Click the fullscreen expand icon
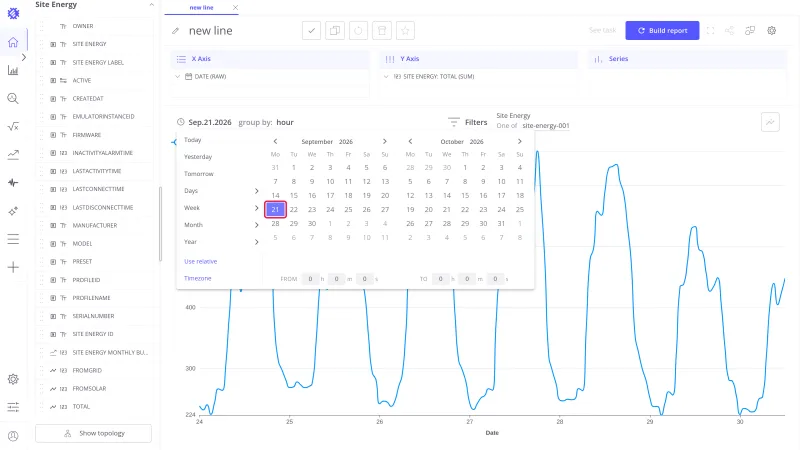This screenshot has width=800, height=450. click(710, 31)
